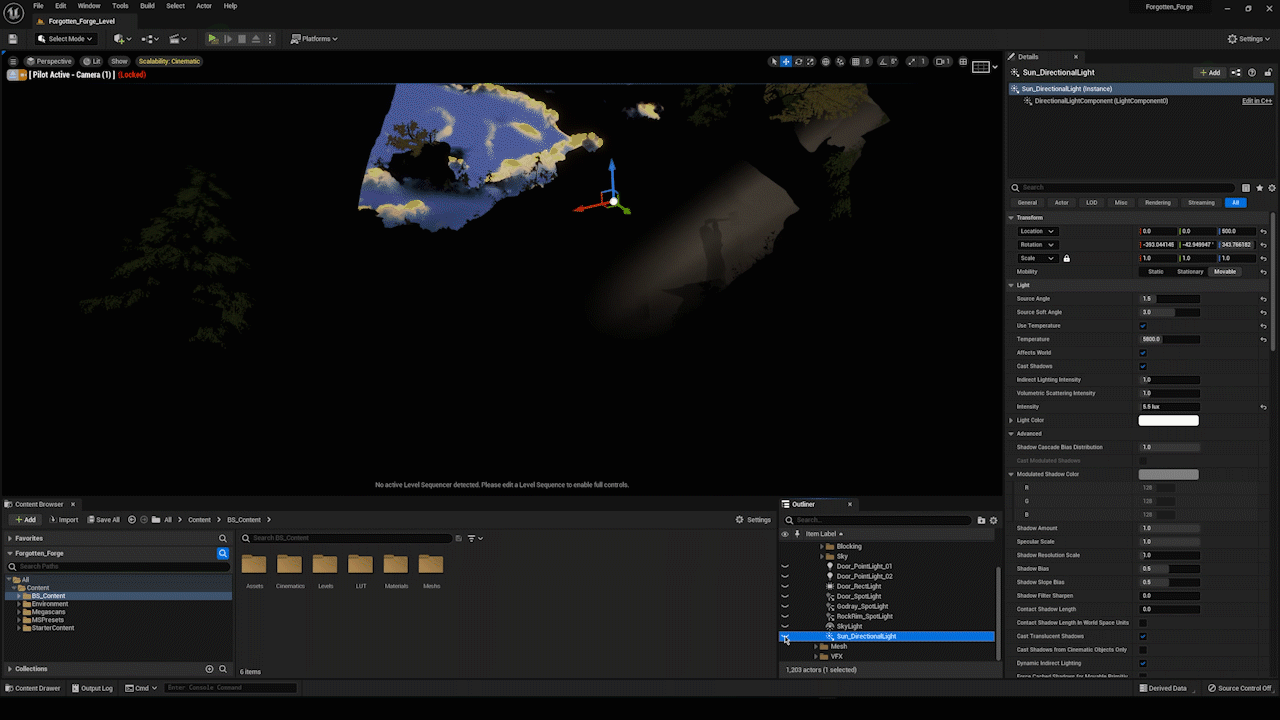
Task: Open the Materials folder thumbnail
Action: 396,565
